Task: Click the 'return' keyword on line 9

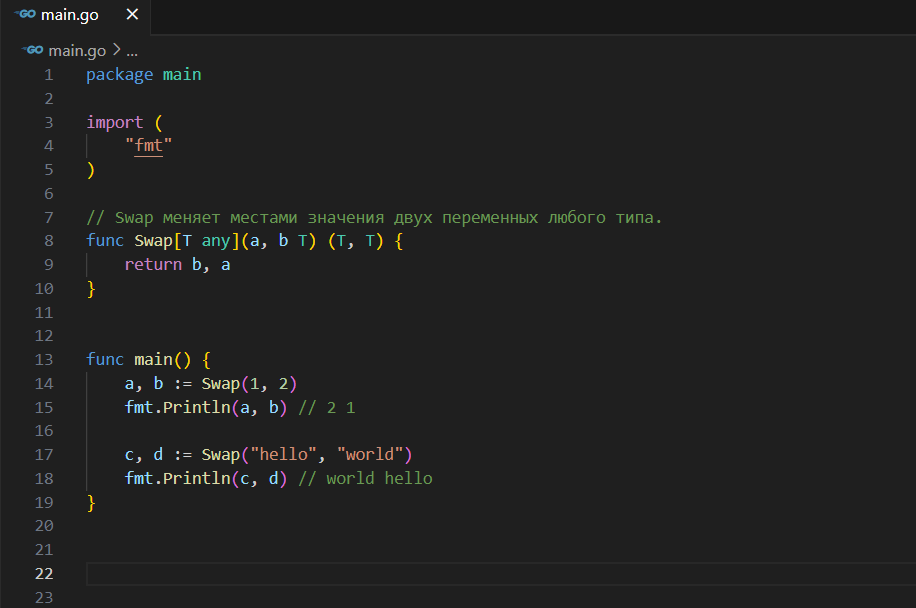Action: coord(153,265)
